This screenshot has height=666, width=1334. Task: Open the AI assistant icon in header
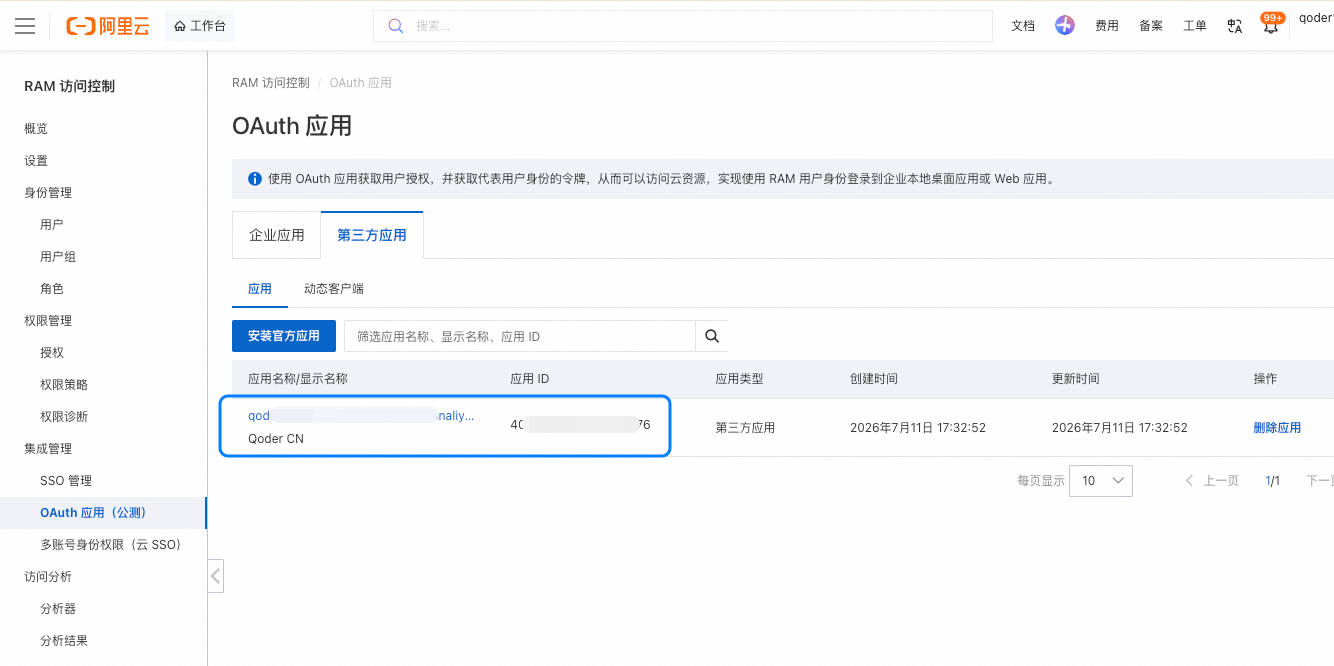[1064, 26]
